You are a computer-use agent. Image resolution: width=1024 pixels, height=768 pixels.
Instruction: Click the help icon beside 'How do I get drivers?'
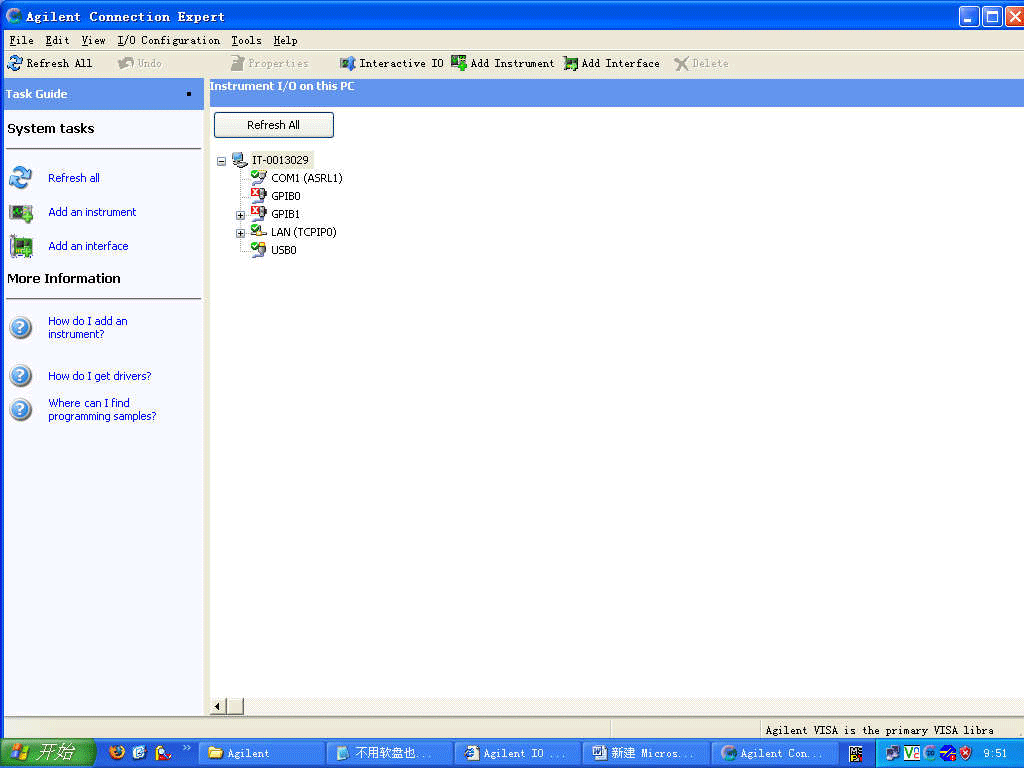pos(21,376)
